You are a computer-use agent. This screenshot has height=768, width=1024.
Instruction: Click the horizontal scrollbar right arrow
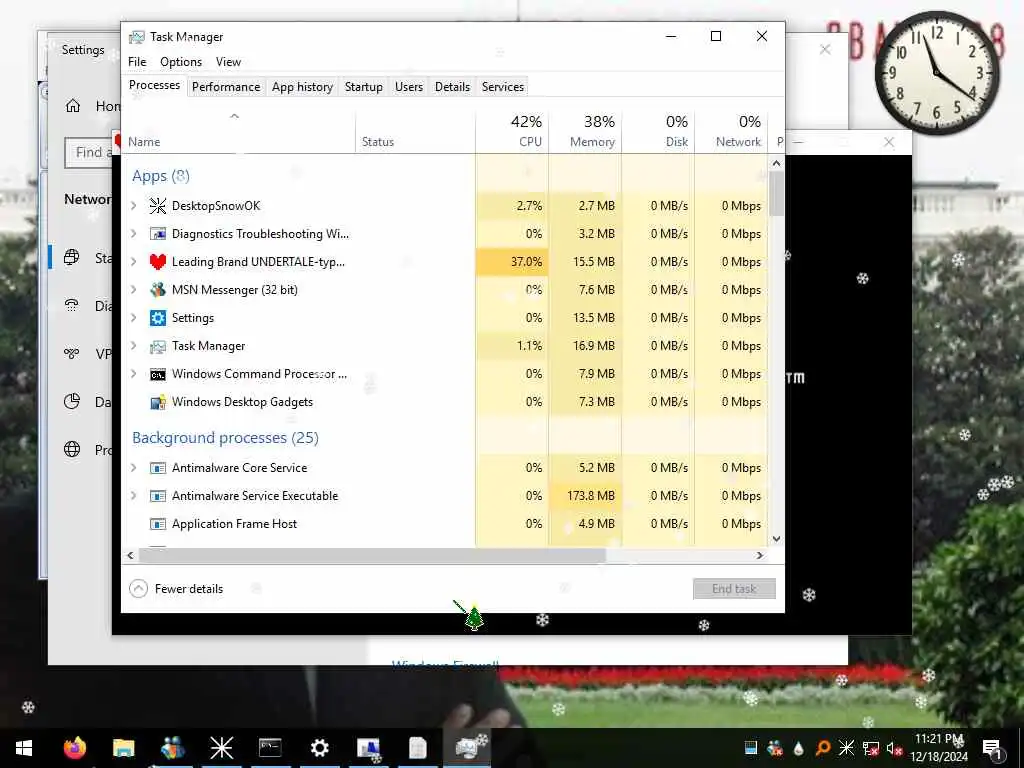760,556
